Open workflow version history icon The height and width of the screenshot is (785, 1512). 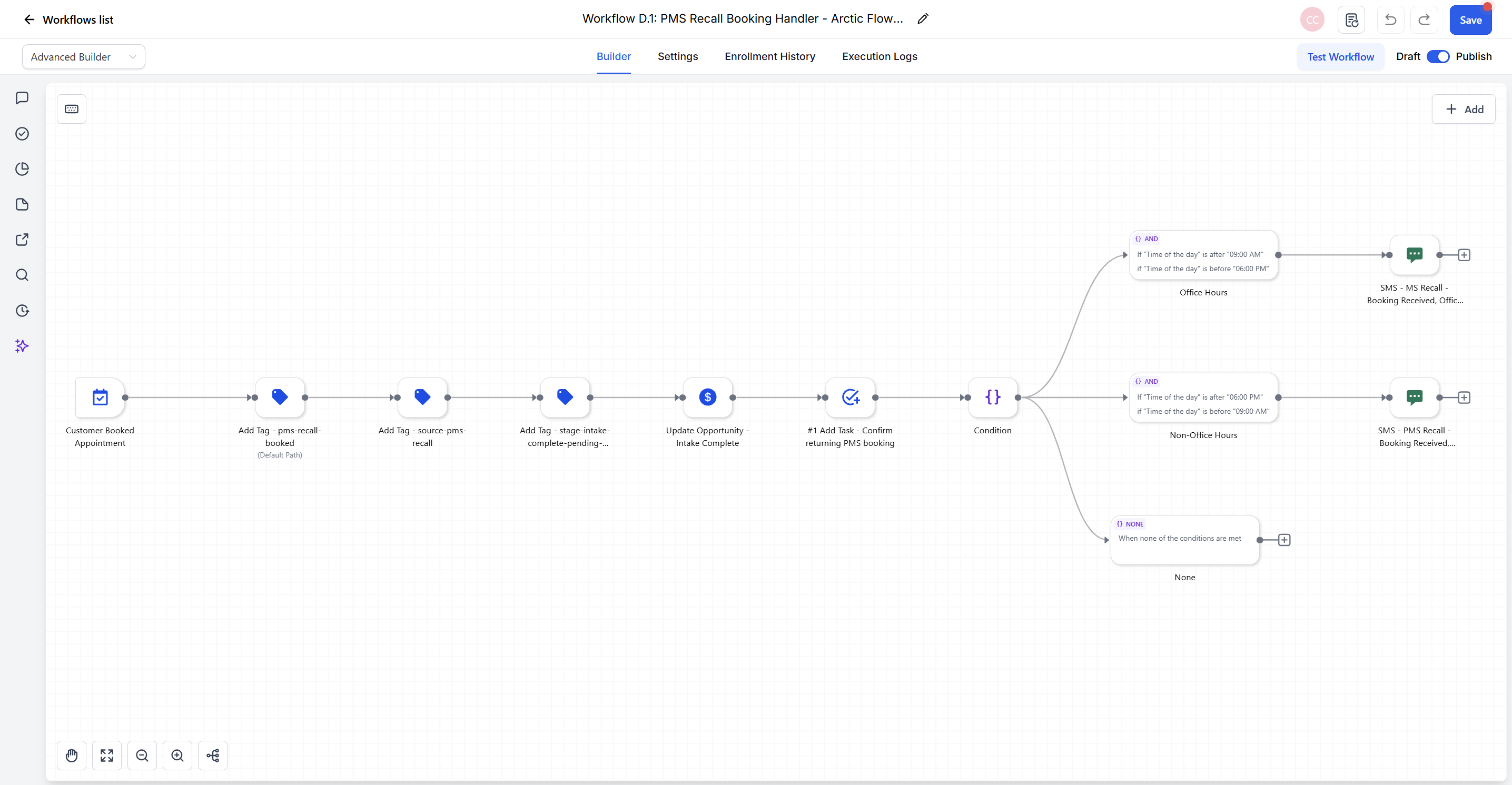1351,20
